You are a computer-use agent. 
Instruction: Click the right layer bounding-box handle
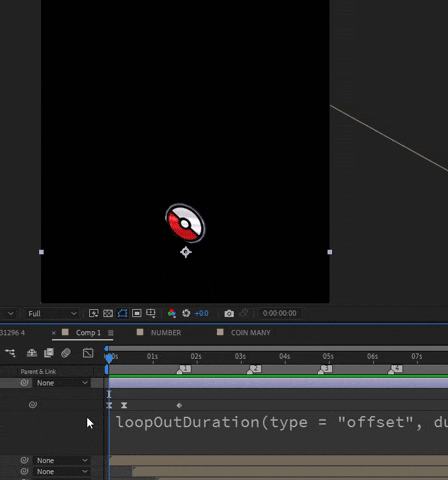click(330, 252)
